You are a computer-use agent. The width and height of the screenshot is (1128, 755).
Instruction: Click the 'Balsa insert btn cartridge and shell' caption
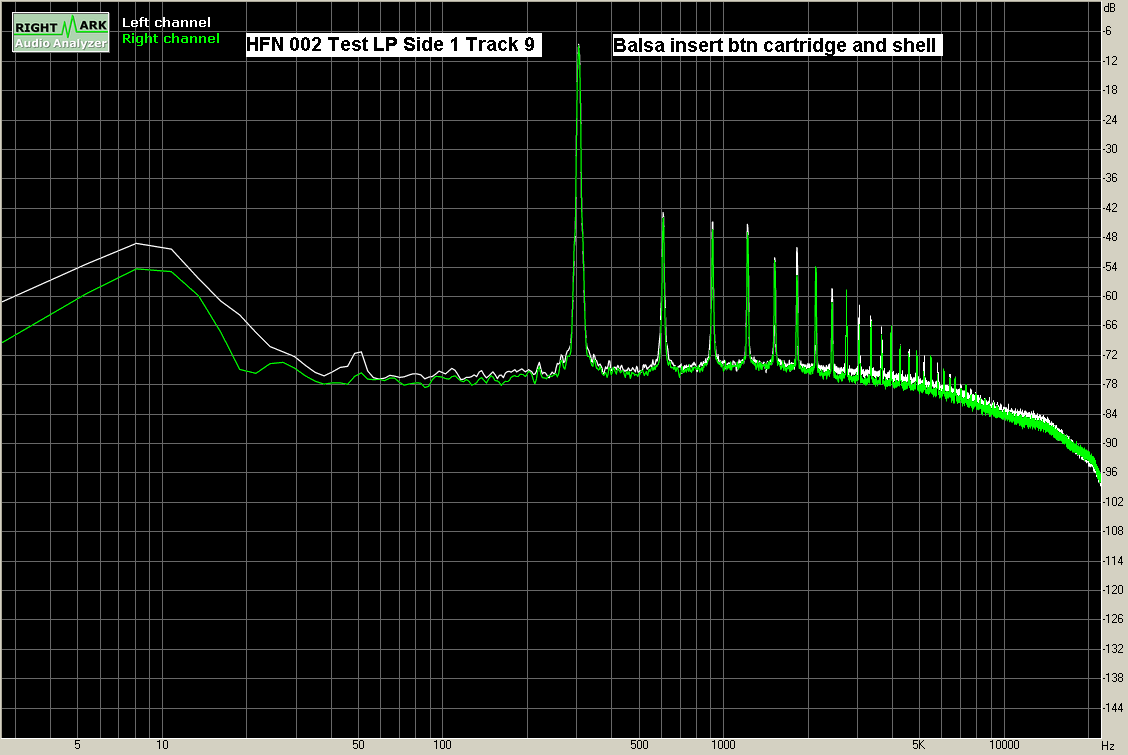pyautogui.click(x=775, y=45)
